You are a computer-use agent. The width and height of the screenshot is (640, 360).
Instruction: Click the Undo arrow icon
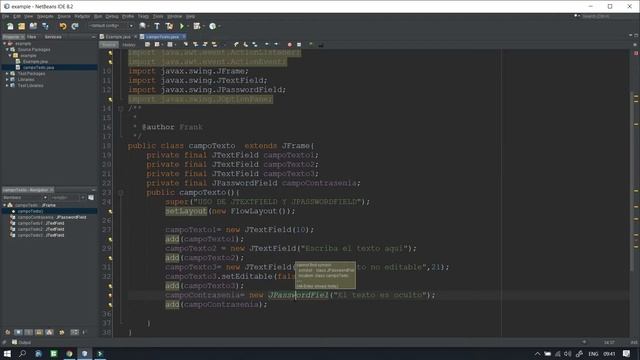pyautogui.click(x=63, y=26)
